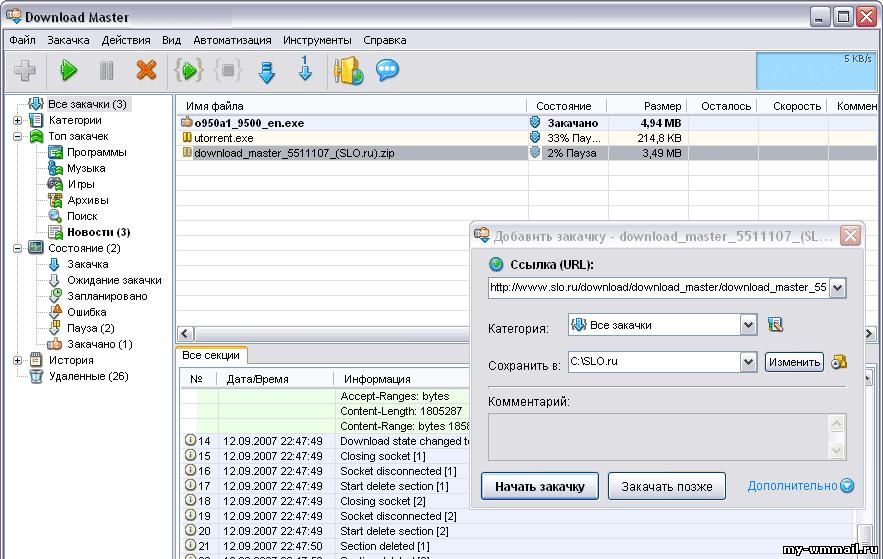
Task: Click left arrow of horizontal scrollbar
Action: tap(185, 334)
